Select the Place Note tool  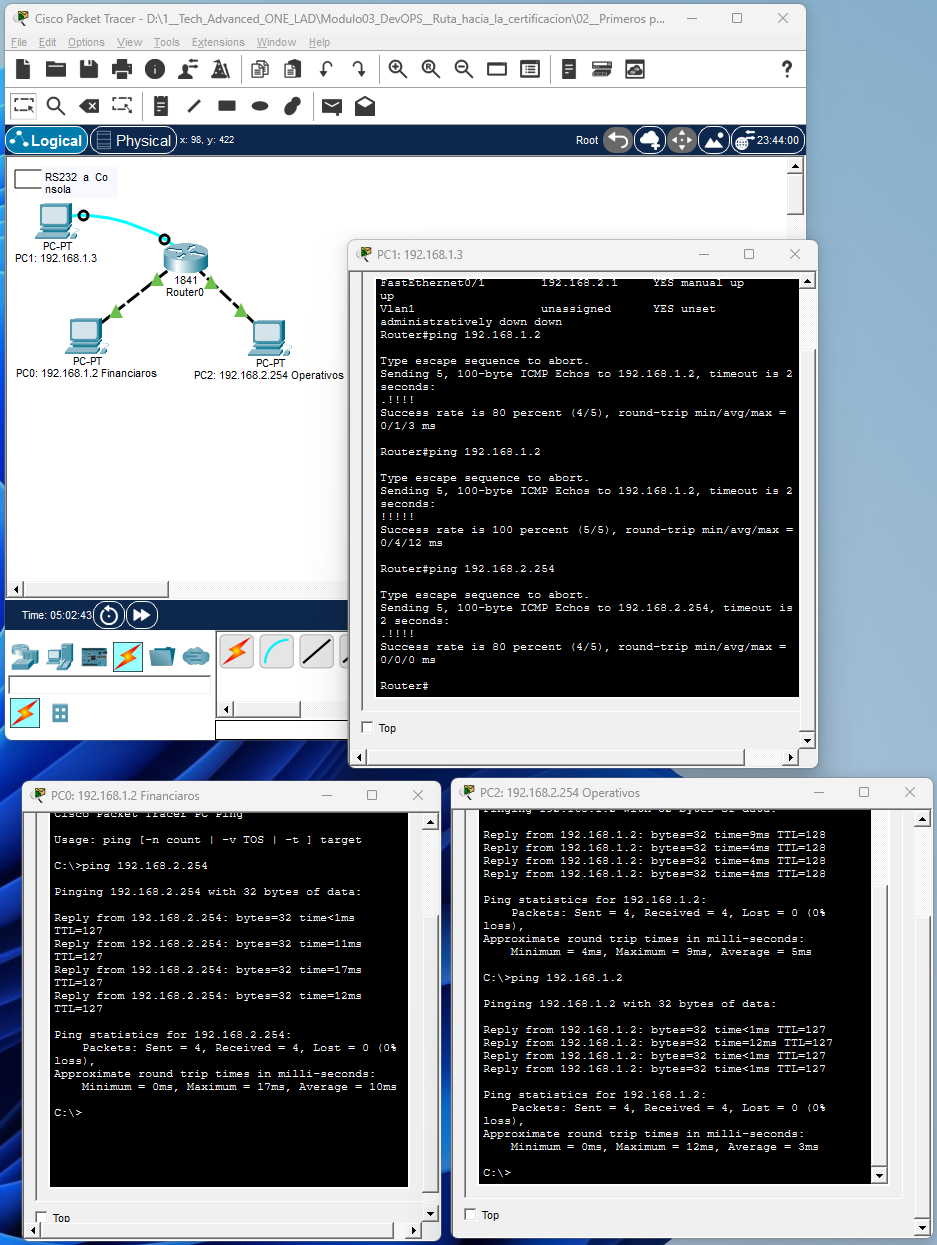tap(161, 105)
